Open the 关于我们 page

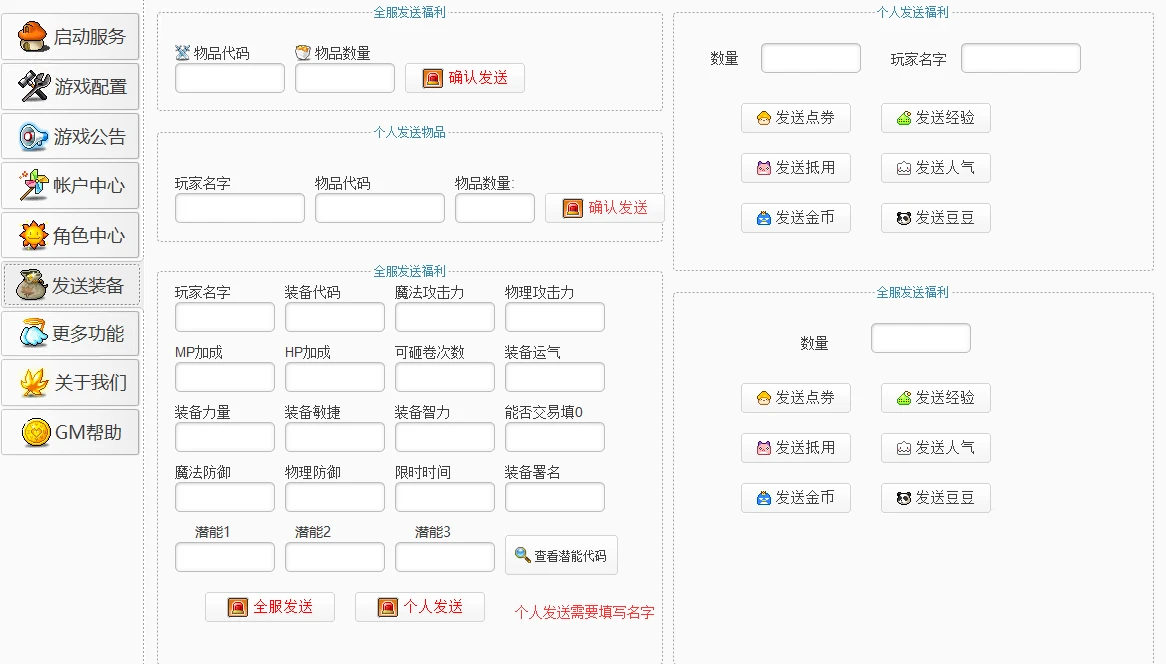[70, 383]
